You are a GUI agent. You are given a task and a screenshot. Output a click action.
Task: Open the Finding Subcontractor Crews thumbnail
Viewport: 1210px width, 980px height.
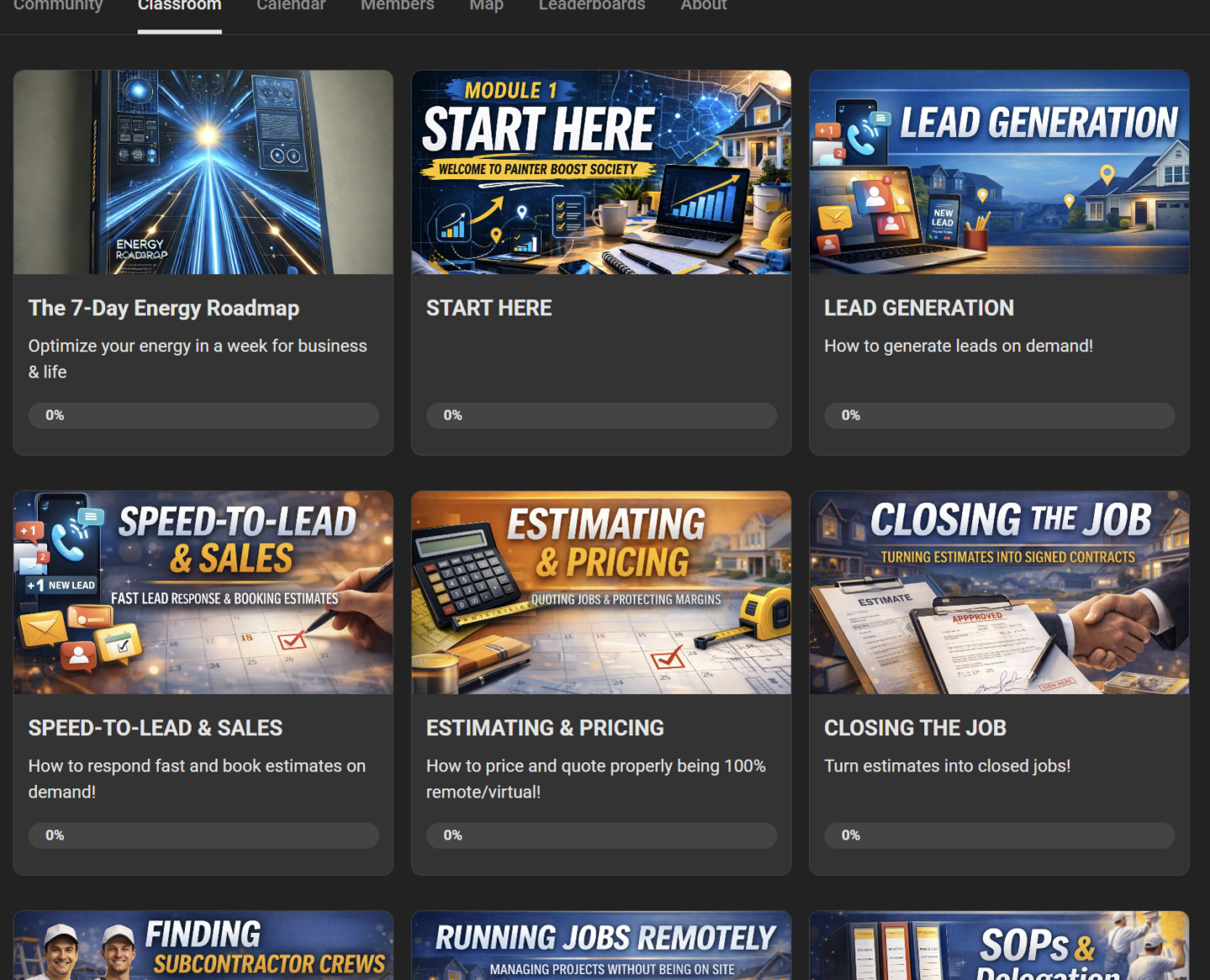tap(203, 946)
